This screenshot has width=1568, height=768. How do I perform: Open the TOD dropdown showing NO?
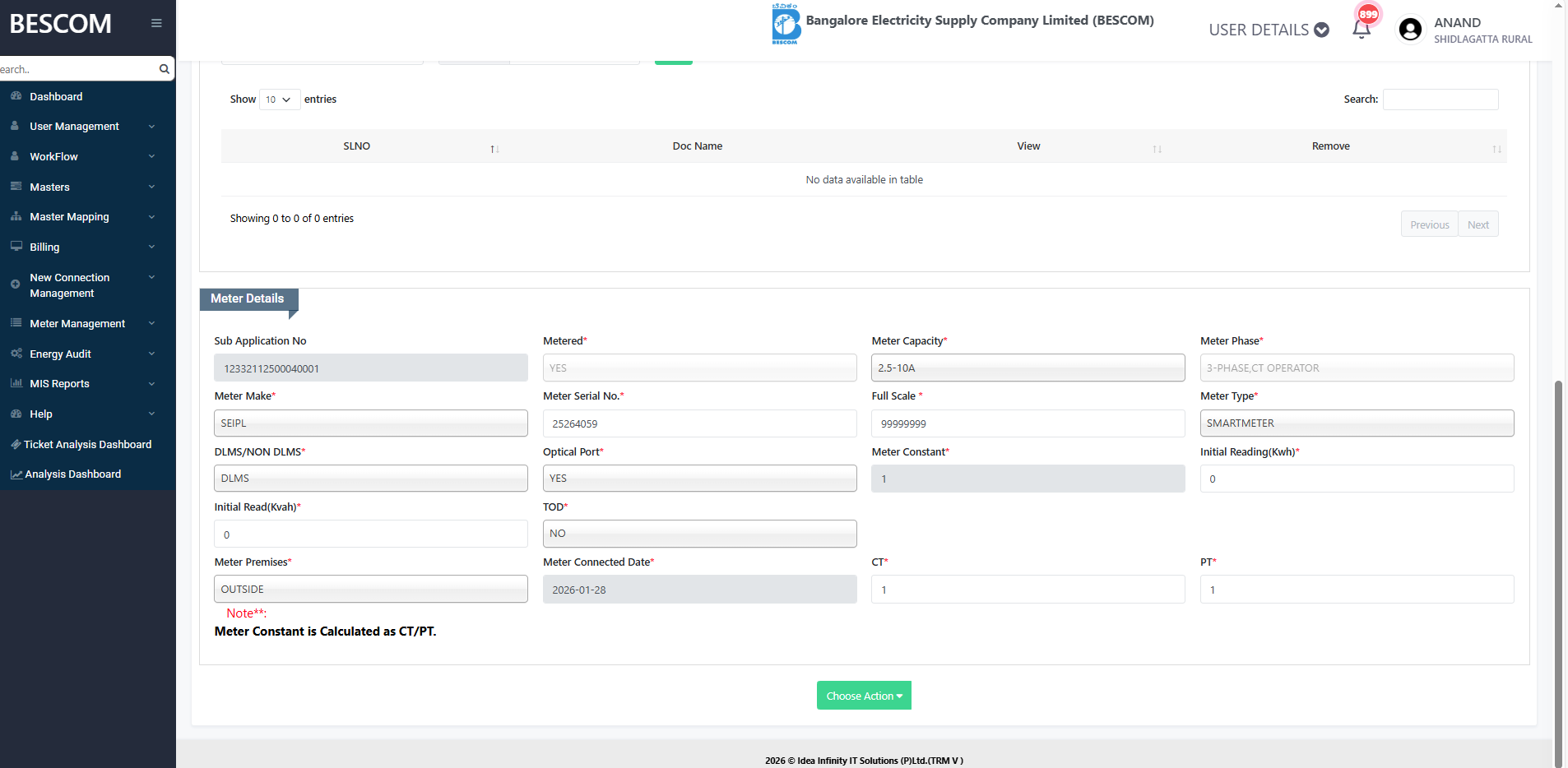tap(699, 534)
